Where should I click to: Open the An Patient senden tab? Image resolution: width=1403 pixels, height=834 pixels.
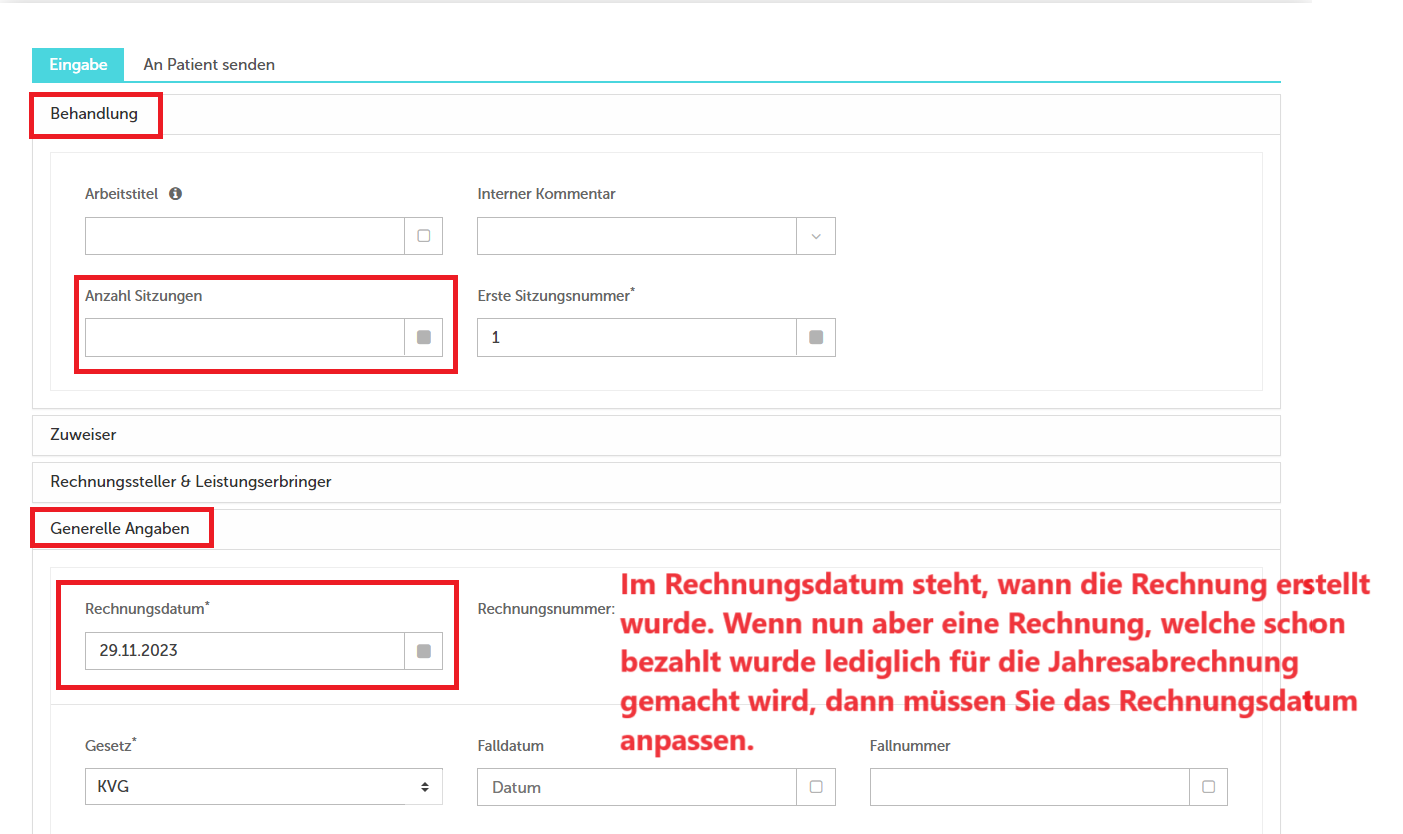point(209,64)
